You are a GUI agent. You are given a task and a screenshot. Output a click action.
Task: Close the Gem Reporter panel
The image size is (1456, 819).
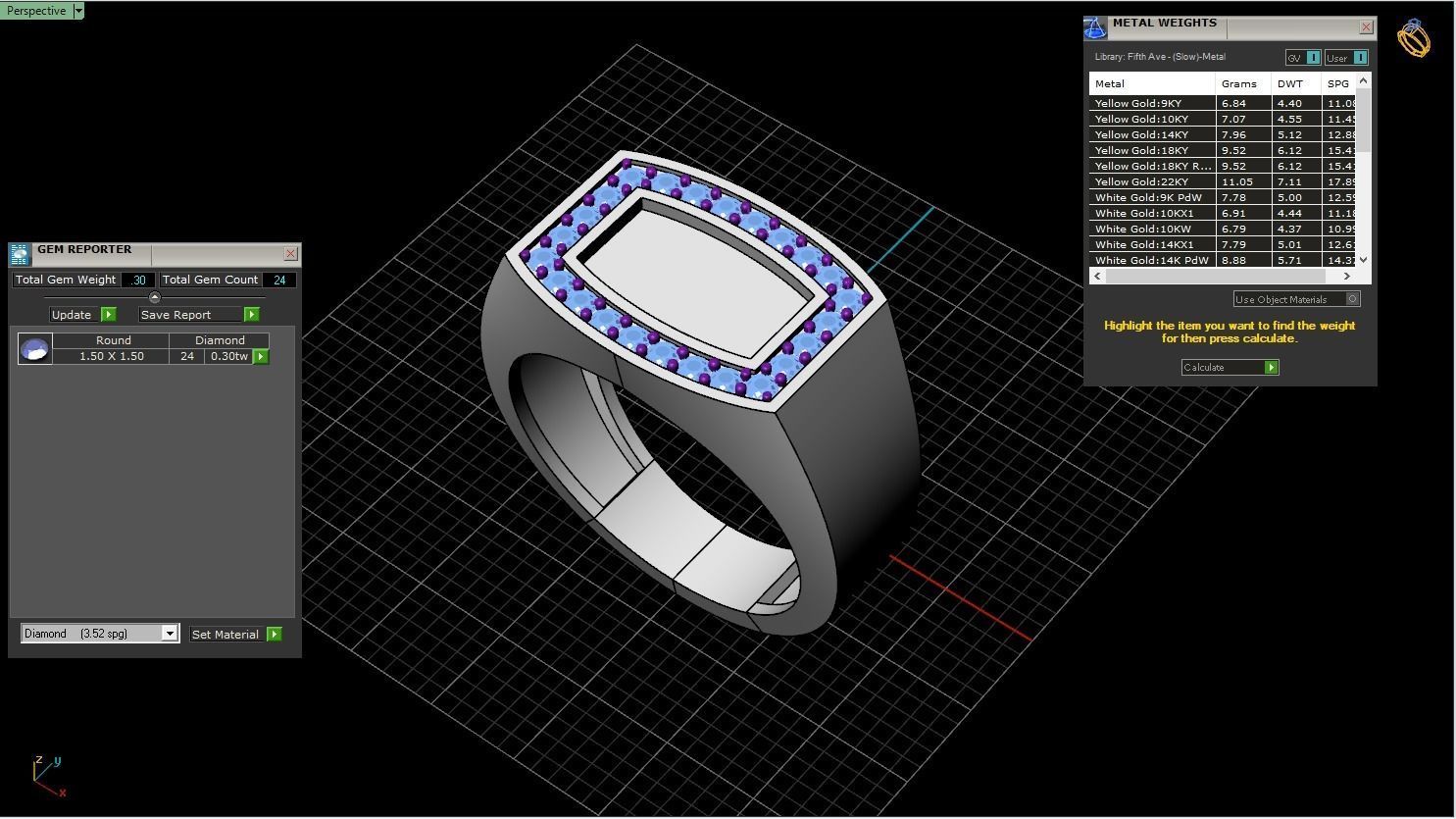pyautogui.click(x=290, y=254)
